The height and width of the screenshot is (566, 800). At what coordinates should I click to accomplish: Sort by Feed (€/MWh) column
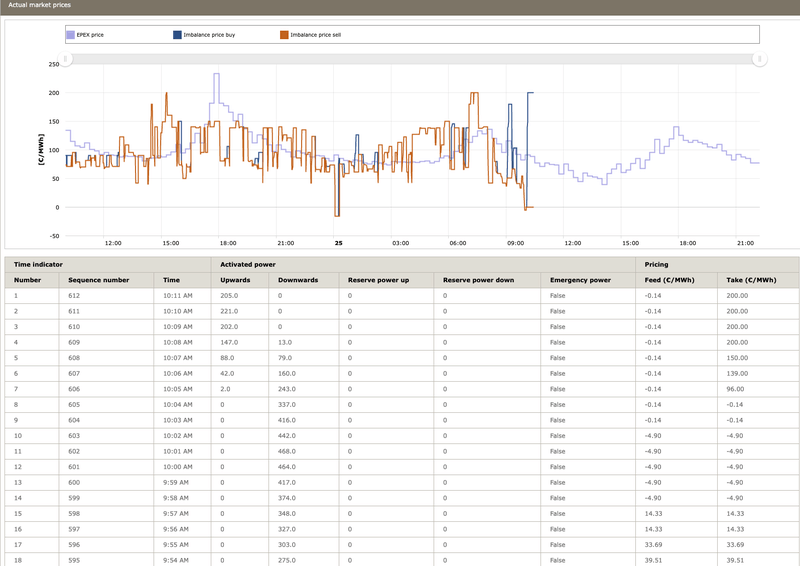(667, 280)
